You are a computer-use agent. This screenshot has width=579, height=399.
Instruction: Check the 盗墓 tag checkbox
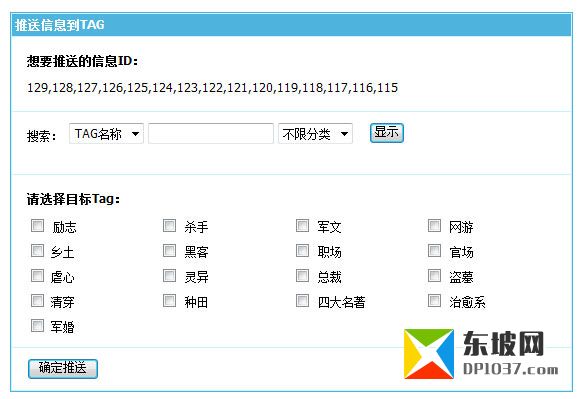click(x=434, y=275)
